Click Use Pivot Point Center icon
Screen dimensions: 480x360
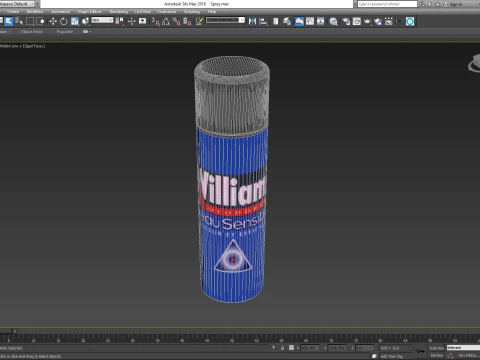click(119, 22)
